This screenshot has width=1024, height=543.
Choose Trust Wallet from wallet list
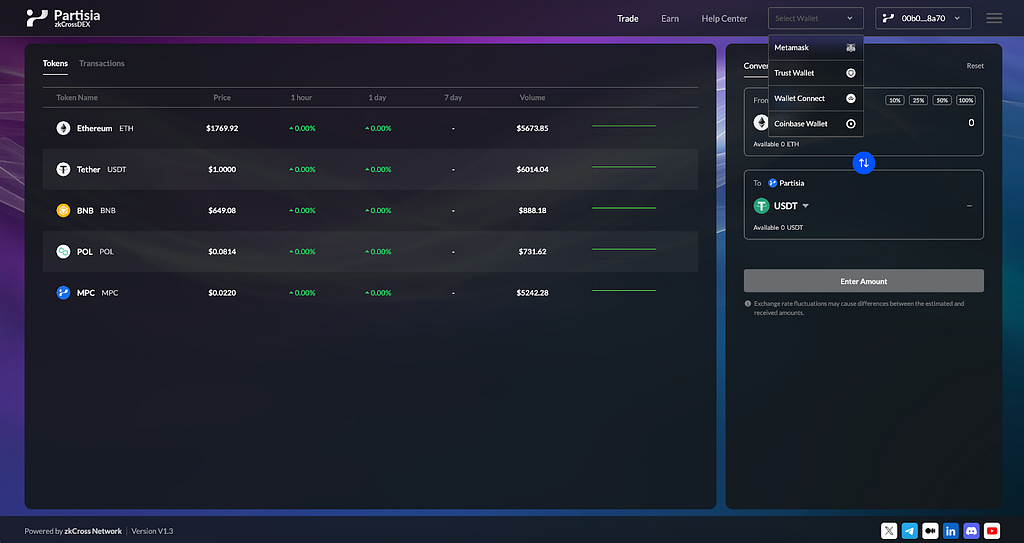click(816, 73)
